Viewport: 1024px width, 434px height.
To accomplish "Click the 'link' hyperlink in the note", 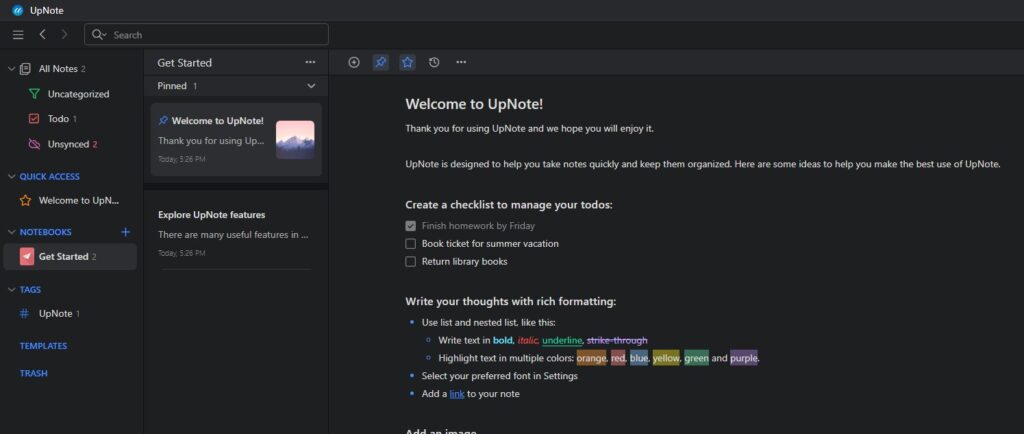I will 457,394.
